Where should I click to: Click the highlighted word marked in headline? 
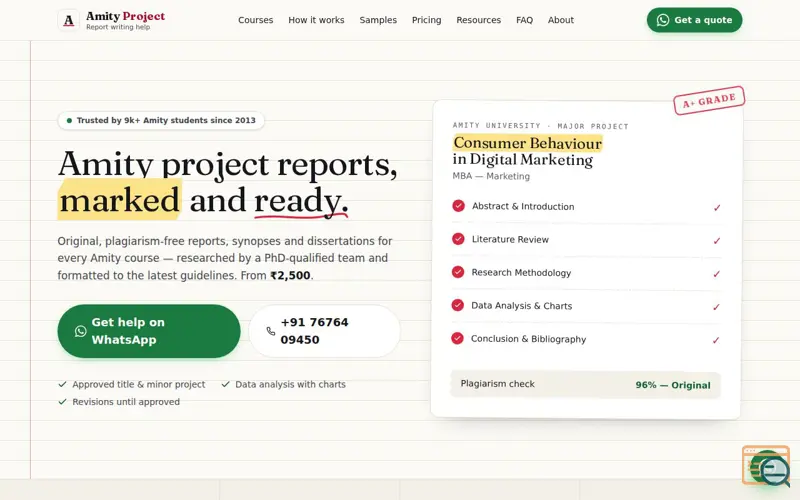click(119, 199)
